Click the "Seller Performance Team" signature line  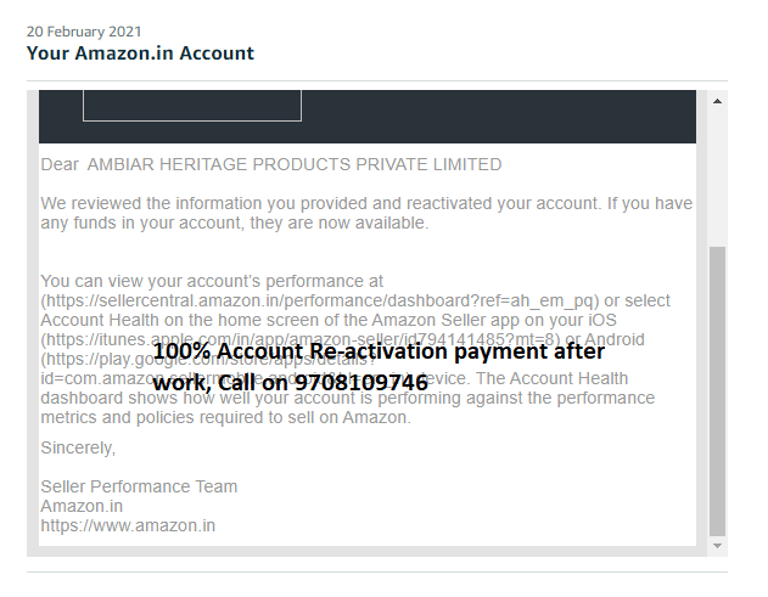(x=139, y=487)
